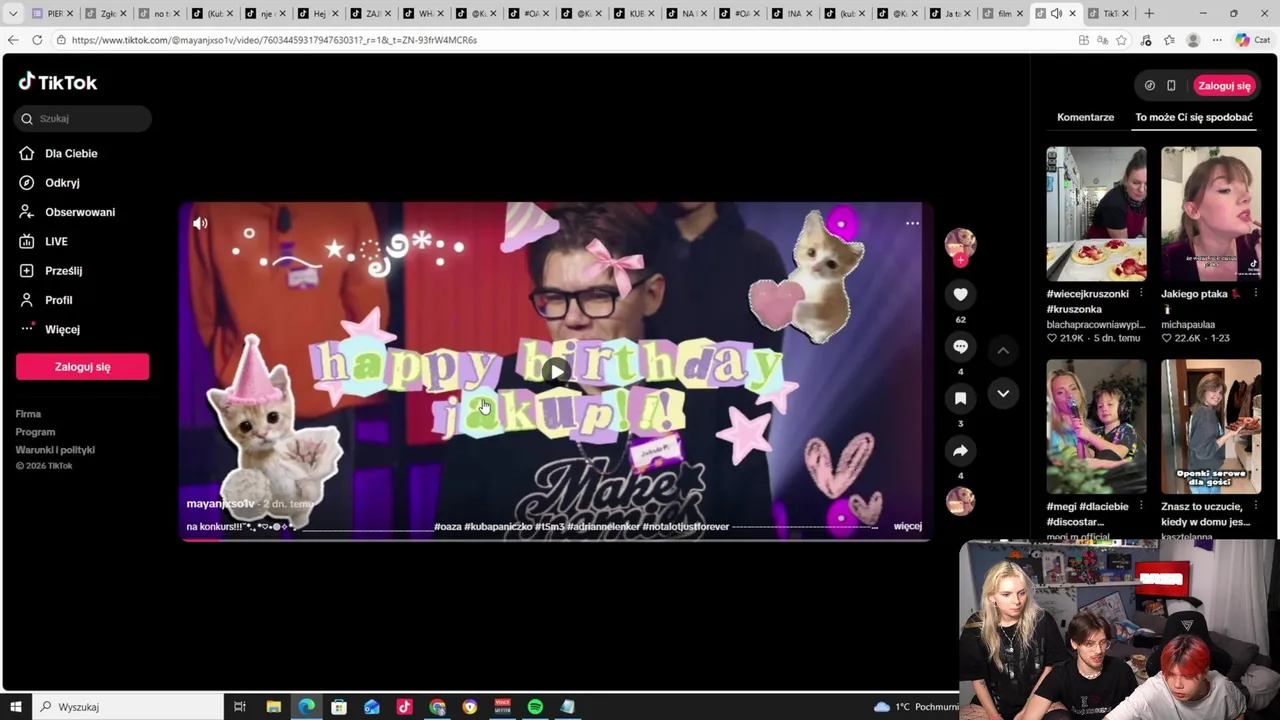The image size is (1280, 720).
Task: Open translate icon in address bar
Action: [x=1103, y=40]
